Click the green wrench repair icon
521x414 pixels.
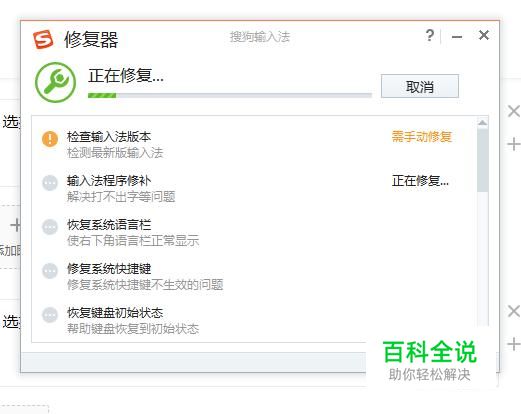(56, 82)
